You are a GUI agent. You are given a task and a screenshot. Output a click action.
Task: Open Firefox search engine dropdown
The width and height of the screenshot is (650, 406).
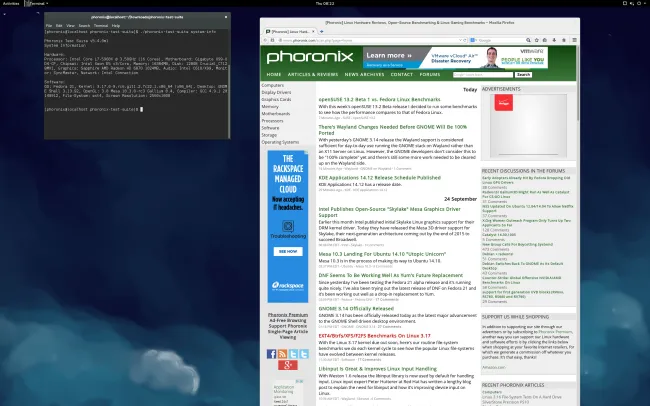tap(473, 40)
